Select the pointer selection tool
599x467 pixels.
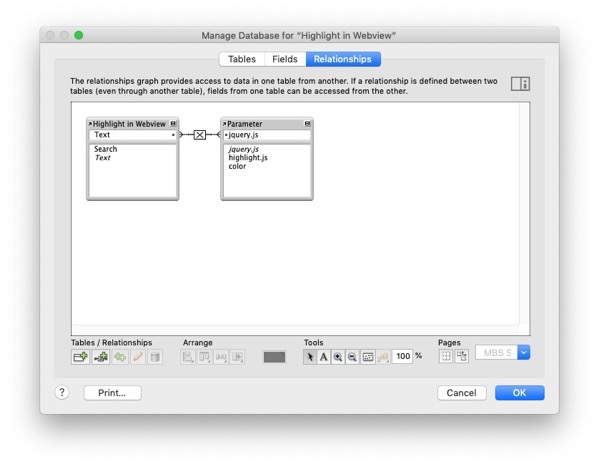pos(310,357)
